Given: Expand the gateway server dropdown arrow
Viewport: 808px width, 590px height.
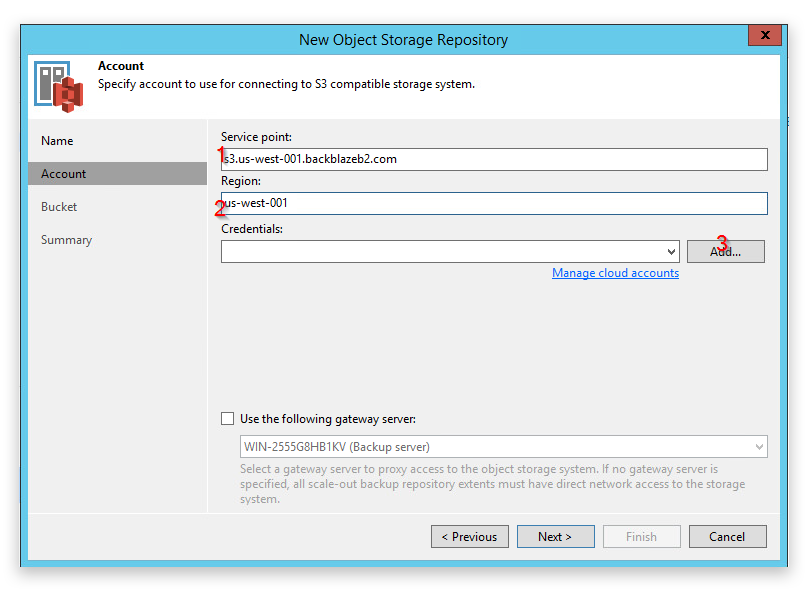Looking at the screenshot, I should (759, 447).
